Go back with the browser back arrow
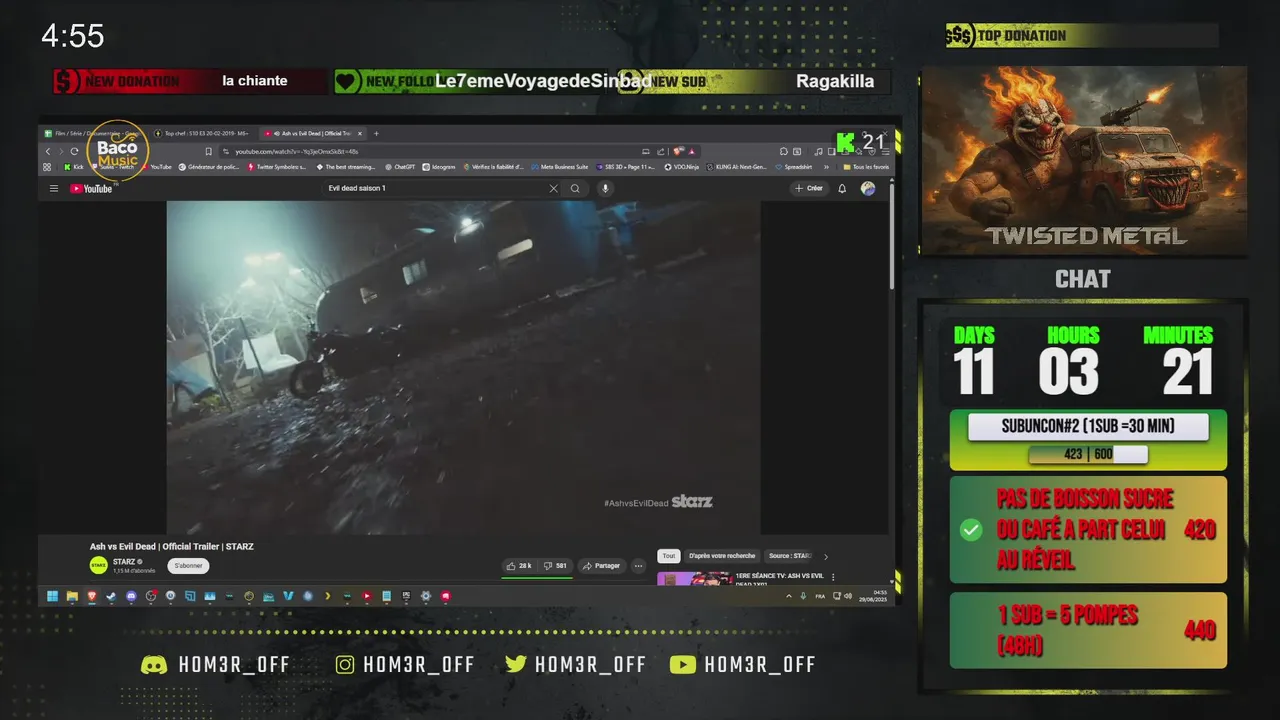 48,151
